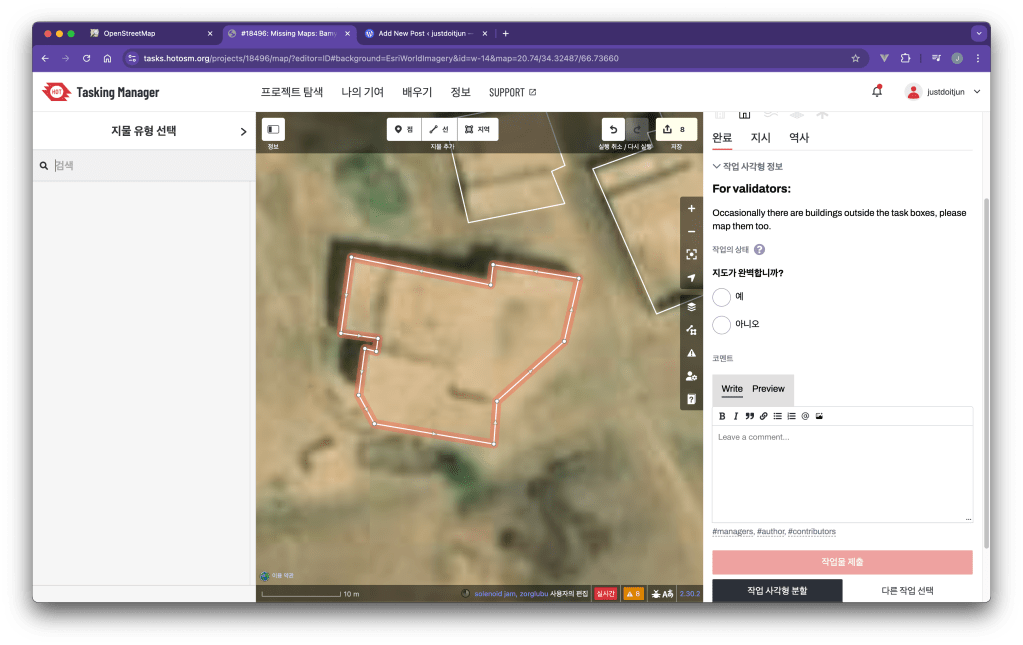The image size is (1023, 645).
Task: Open the background layers panel
Action: (691, 307)
